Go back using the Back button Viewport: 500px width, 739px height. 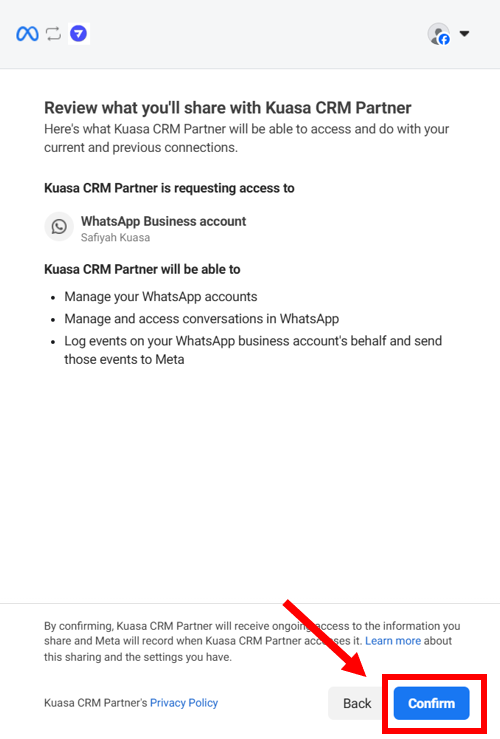tap(357, 703)
